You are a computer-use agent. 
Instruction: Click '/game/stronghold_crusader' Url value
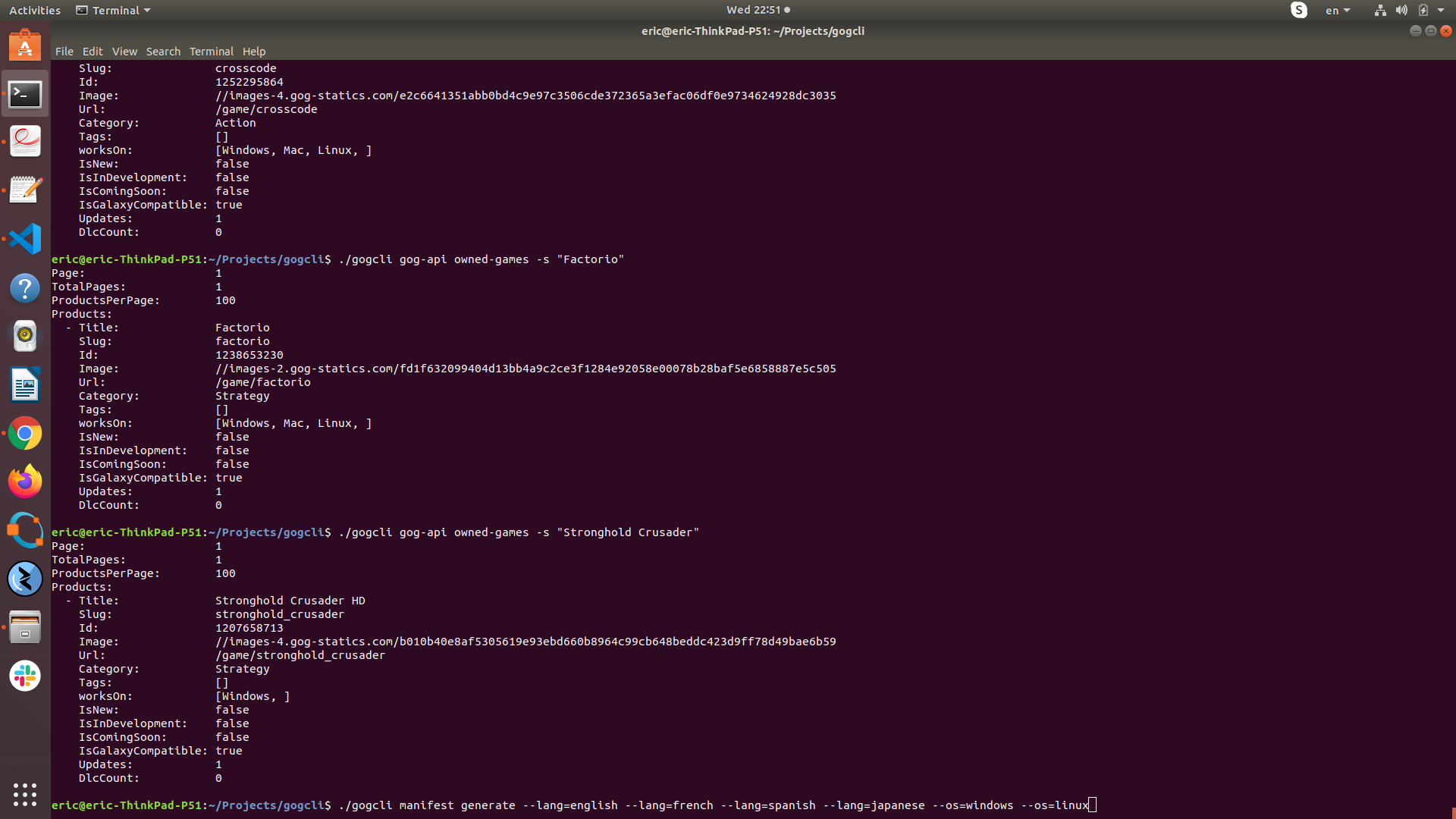300,655
